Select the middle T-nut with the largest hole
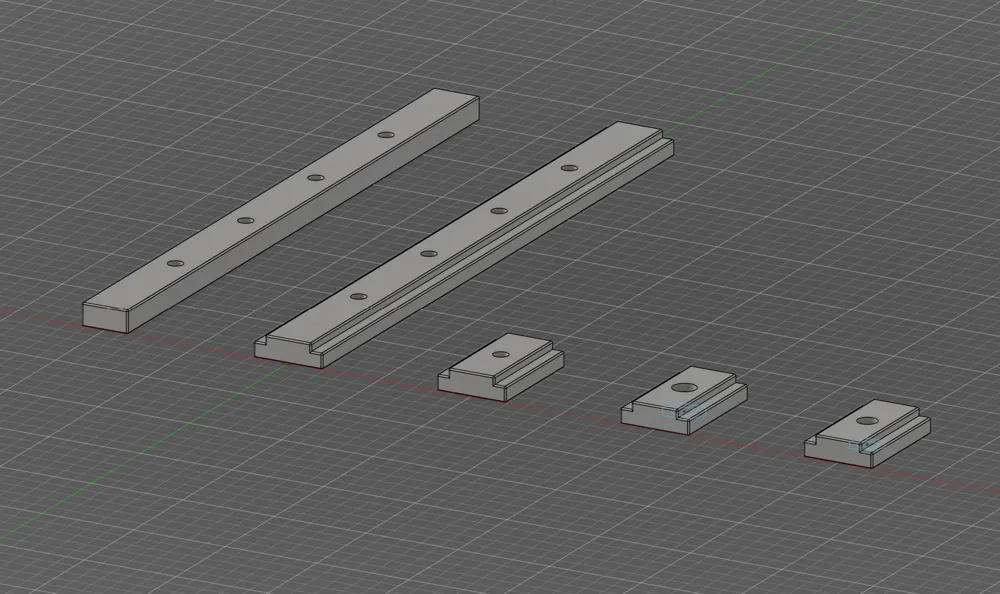 [x=684, y=399]
